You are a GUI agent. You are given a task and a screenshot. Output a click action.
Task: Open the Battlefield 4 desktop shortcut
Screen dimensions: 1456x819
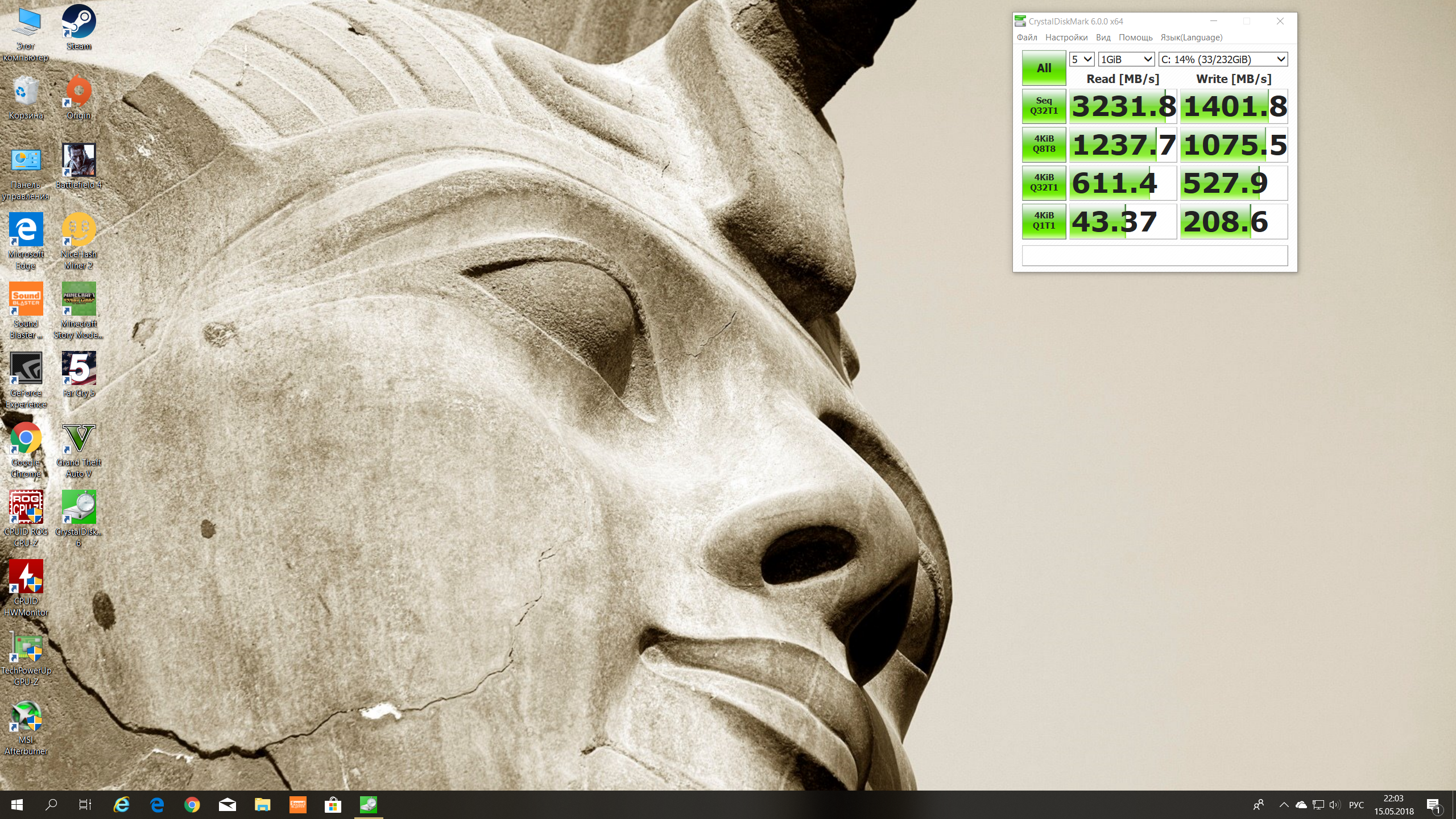tap(78, 161)
